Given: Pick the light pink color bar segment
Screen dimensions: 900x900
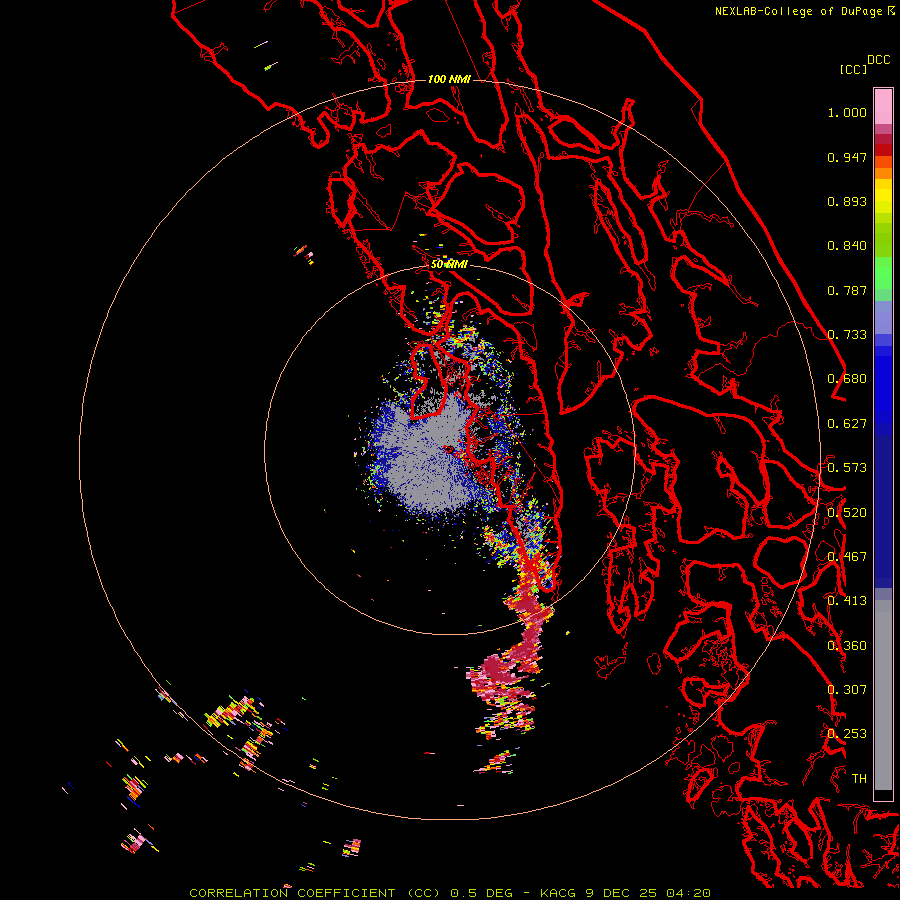Looking at the screenshot, I should click(883, 107).
